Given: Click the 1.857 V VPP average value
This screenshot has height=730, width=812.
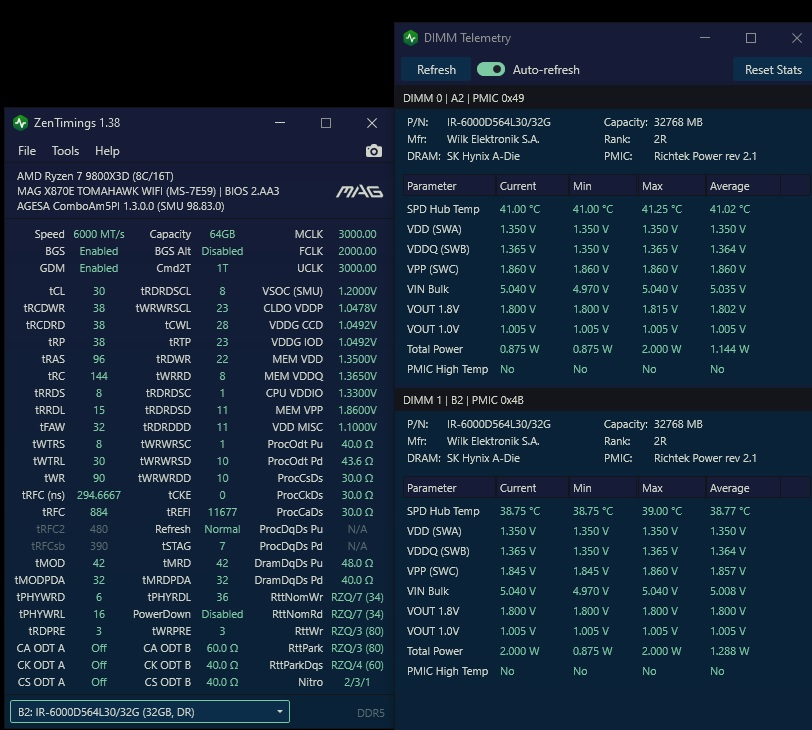Looking at the screenshot, I should pyautogui.click(x=728, y=571).
